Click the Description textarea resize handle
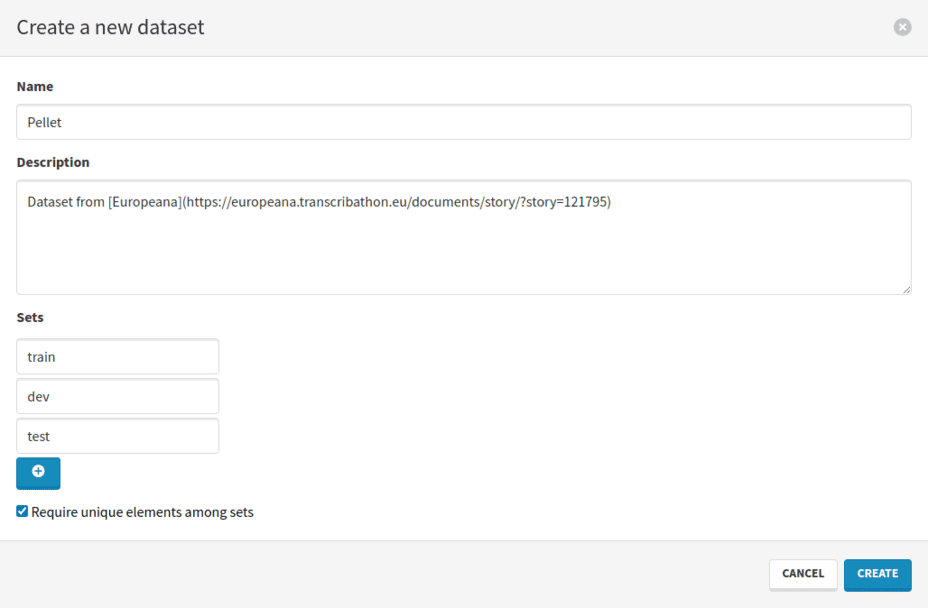The width and height of the screenshot is (928, 608). click(x=906, y=289)
